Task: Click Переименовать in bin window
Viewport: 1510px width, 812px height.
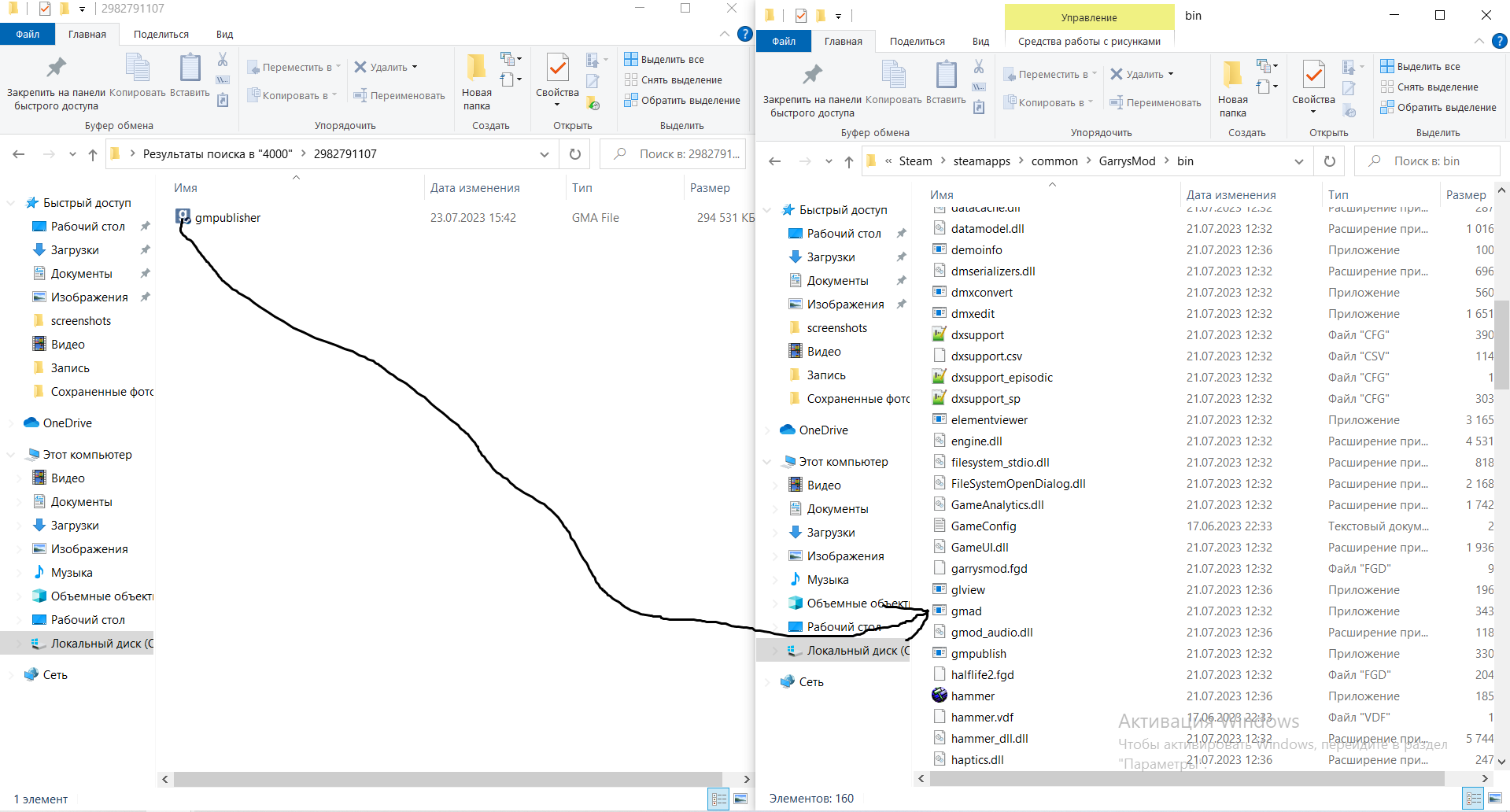Action: click(1155, 102)
